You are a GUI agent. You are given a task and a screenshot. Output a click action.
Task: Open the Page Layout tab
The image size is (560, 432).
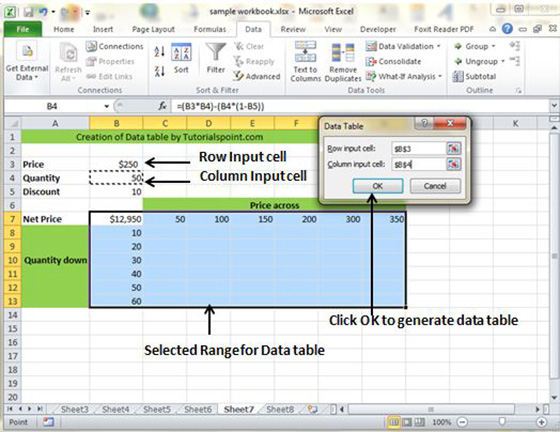coord(153,29)
